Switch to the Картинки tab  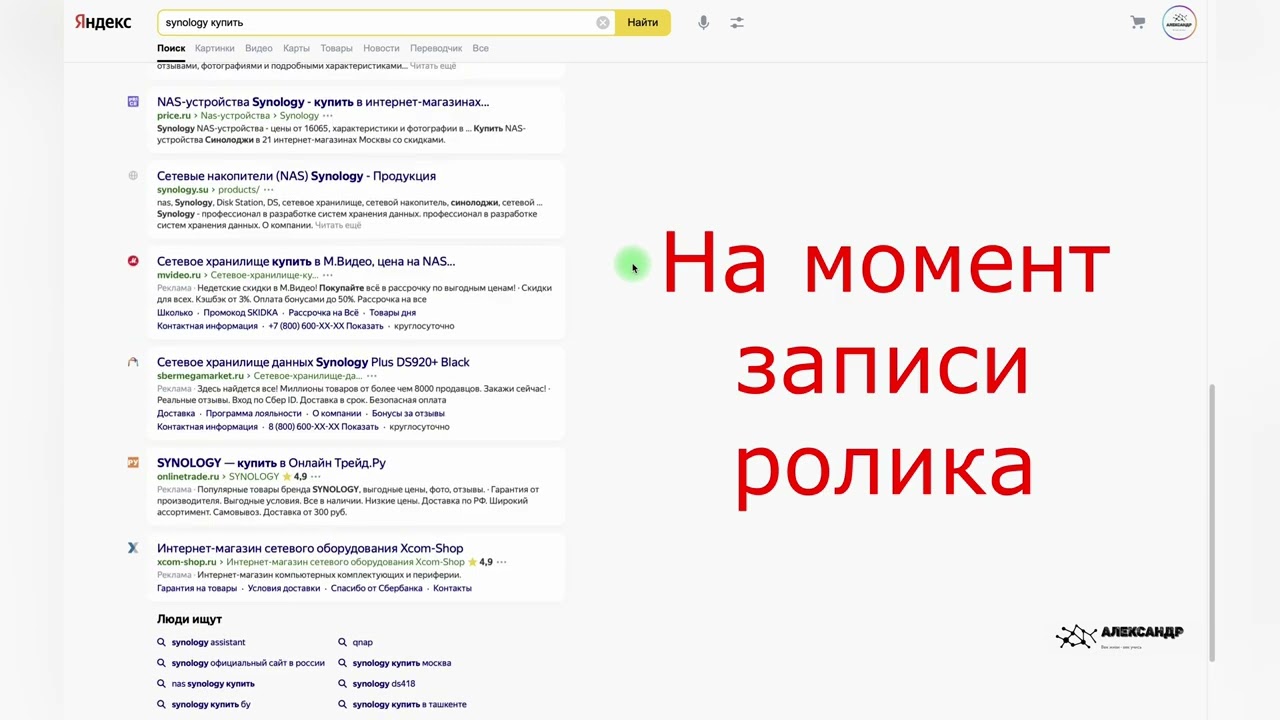tap(215, 48)
